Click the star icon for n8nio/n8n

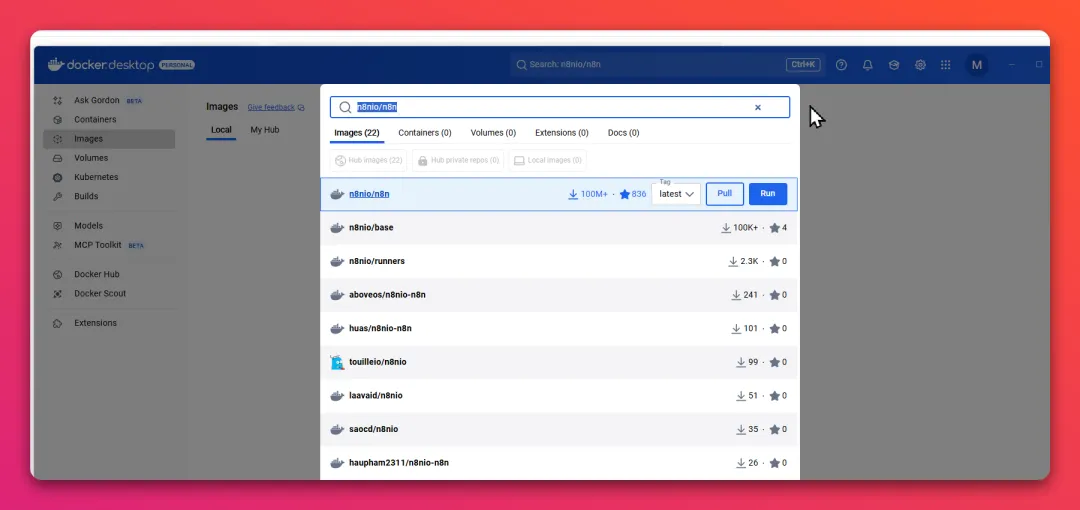pos(625,194)
